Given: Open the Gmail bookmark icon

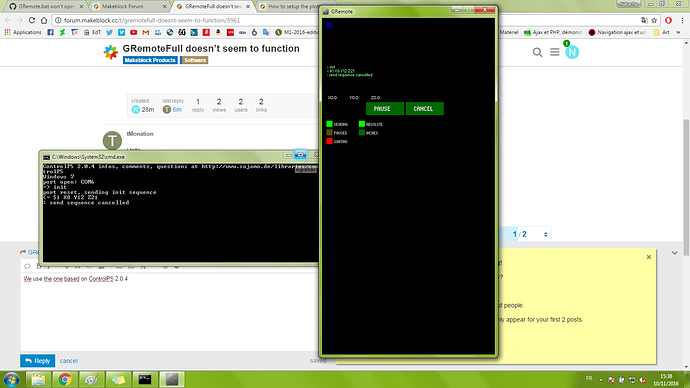Looking at the screenshot, I should coord(146,32).
